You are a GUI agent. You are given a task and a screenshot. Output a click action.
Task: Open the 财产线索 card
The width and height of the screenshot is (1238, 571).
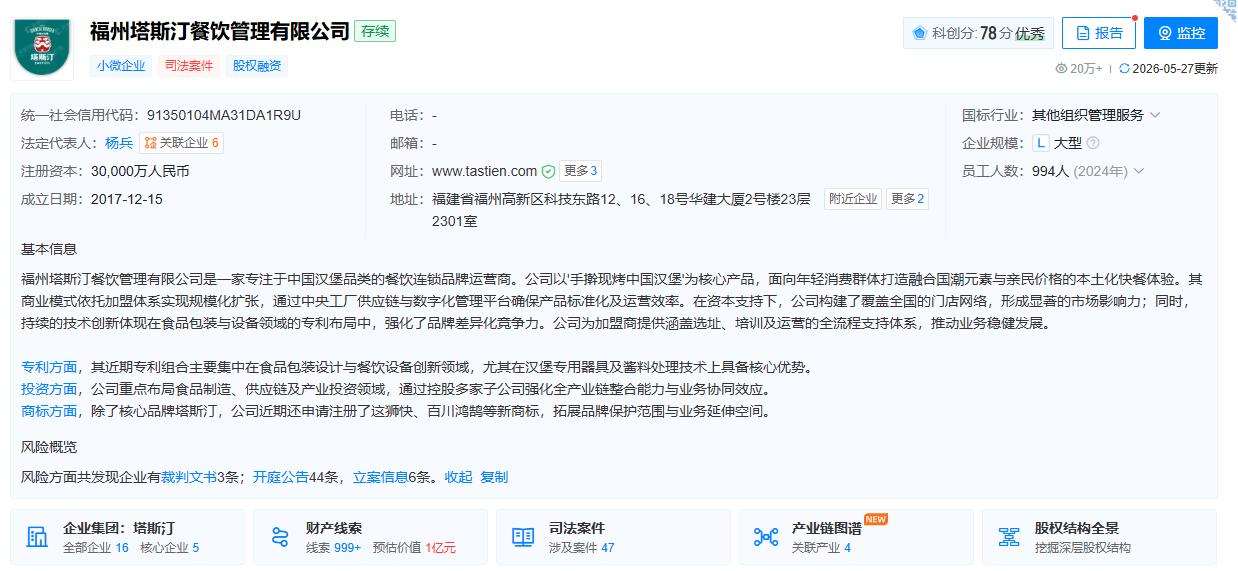tap(370, 537)
